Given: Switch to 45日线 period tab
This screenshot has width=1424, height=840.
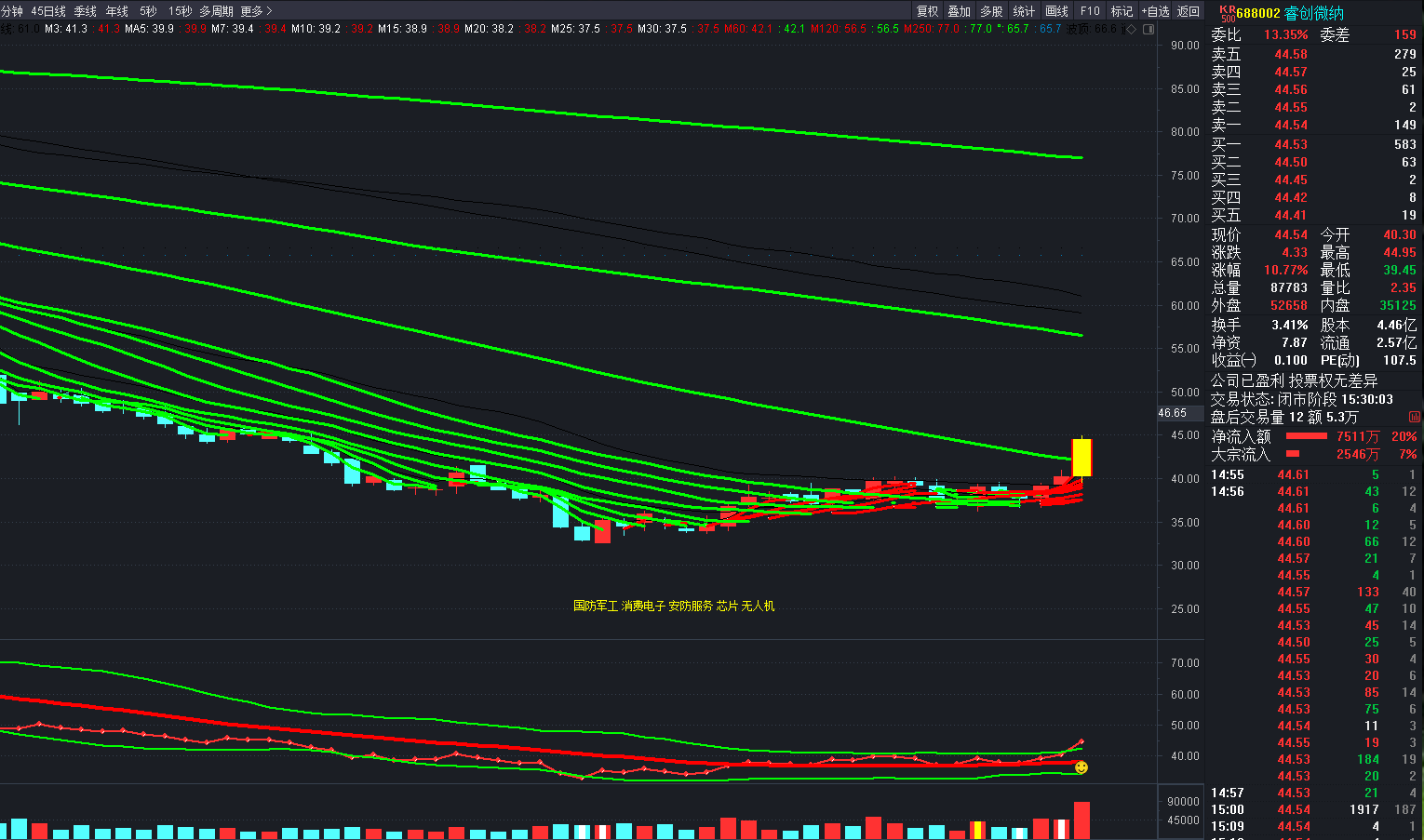Looking at the screenshot, I should point(48,11).
